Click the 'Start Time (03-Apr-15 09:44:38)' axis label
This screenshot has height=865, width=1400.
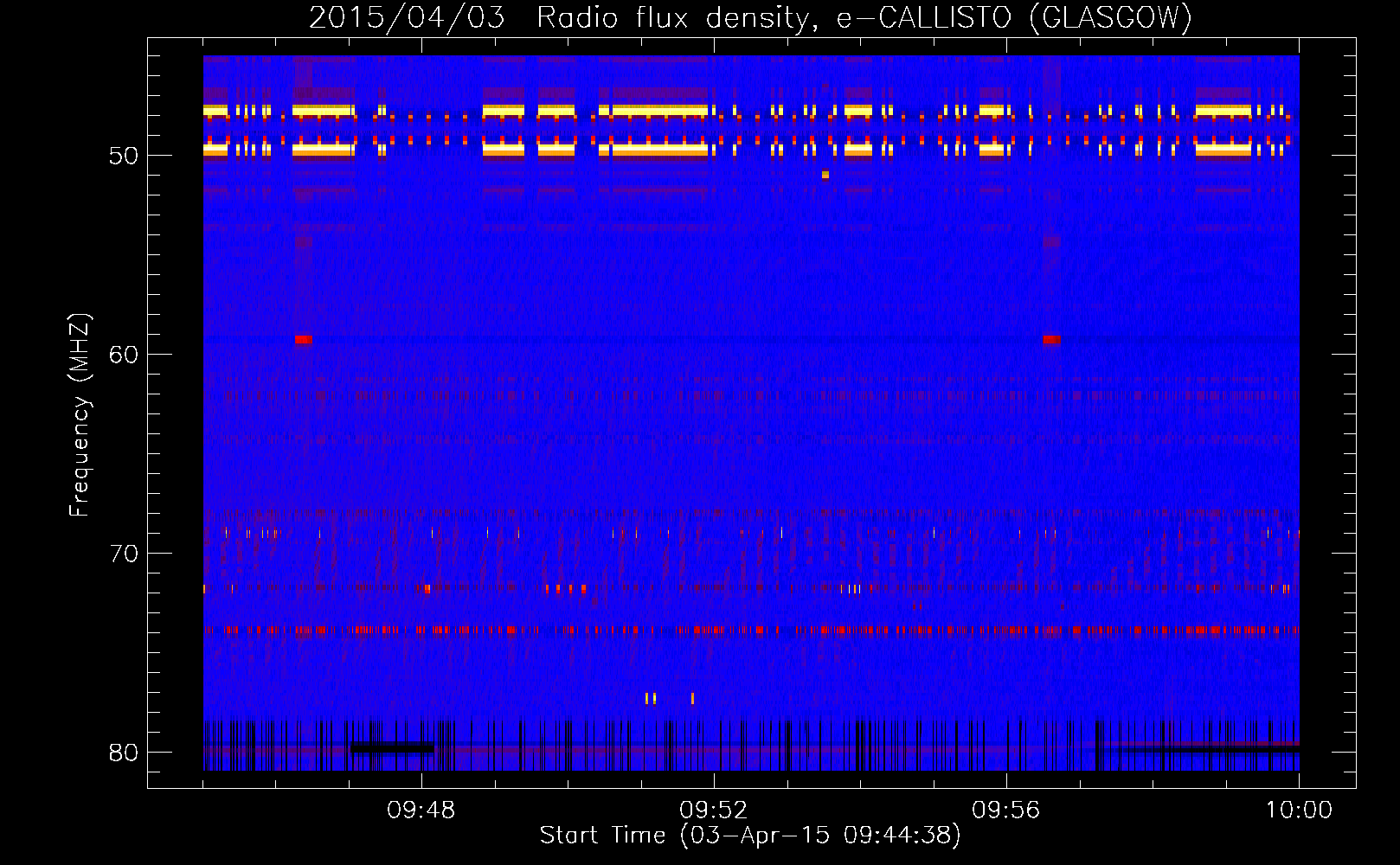[750, 836]
